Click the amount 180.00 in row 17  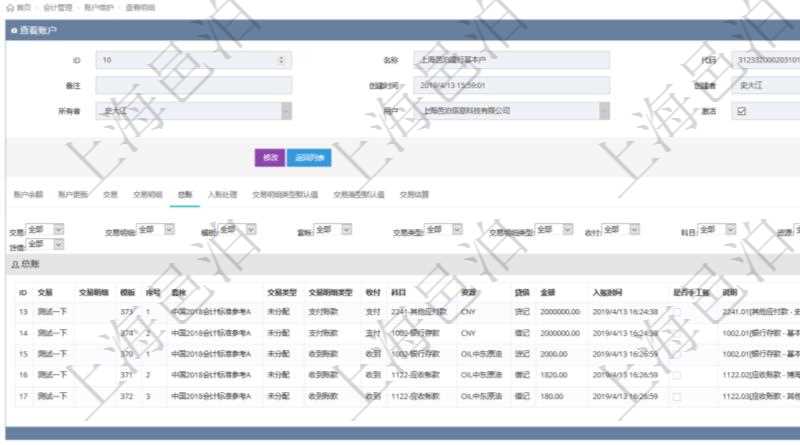(x=552, y=397)
